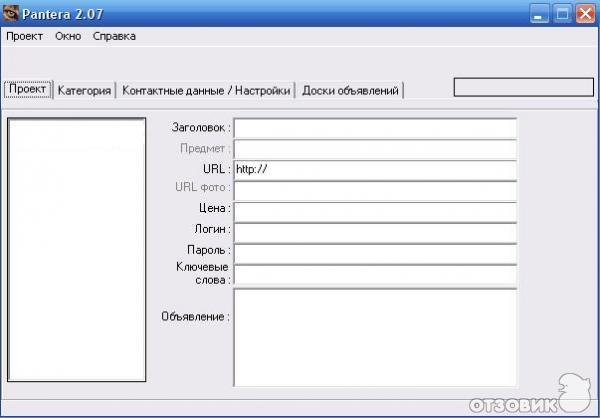The height and width of the screenshot is (418, 600).
Task: Click the Ключевые слова input field
Action: tap(375, 275)
